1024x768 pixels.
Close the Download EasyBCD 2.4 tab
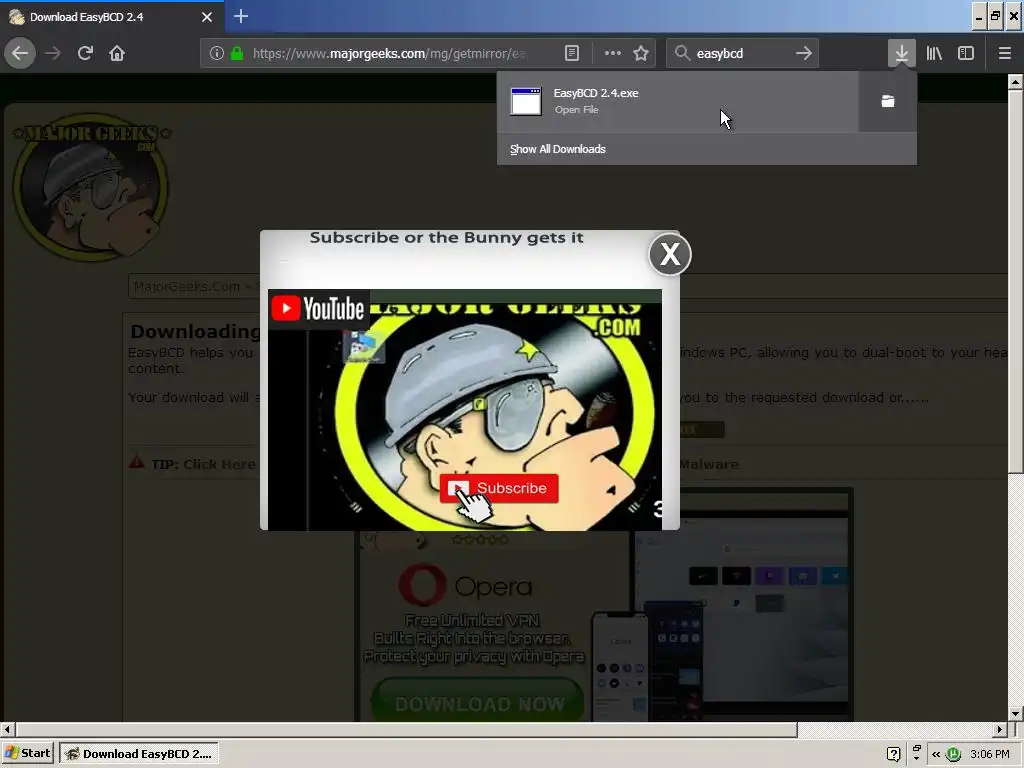207,17
